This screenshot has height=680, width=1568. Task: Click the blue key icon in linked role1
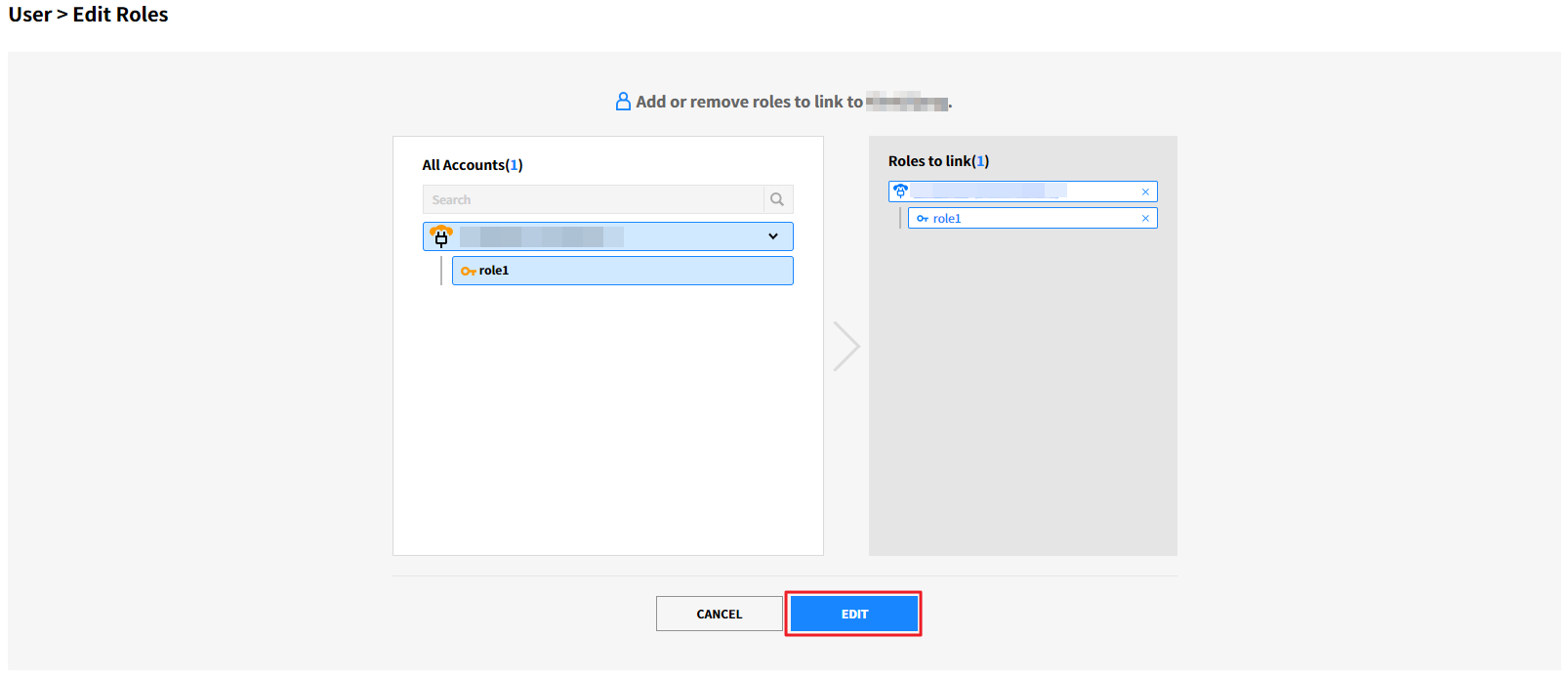[x=922, y=219]
